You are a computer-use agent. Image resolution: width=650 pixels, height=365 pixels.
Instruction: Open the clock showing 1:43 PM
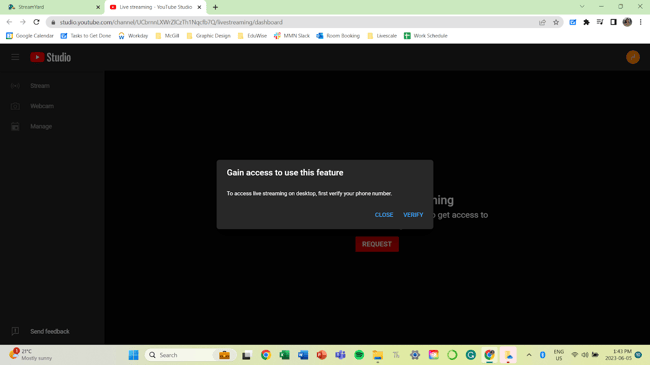coord(618,355)
